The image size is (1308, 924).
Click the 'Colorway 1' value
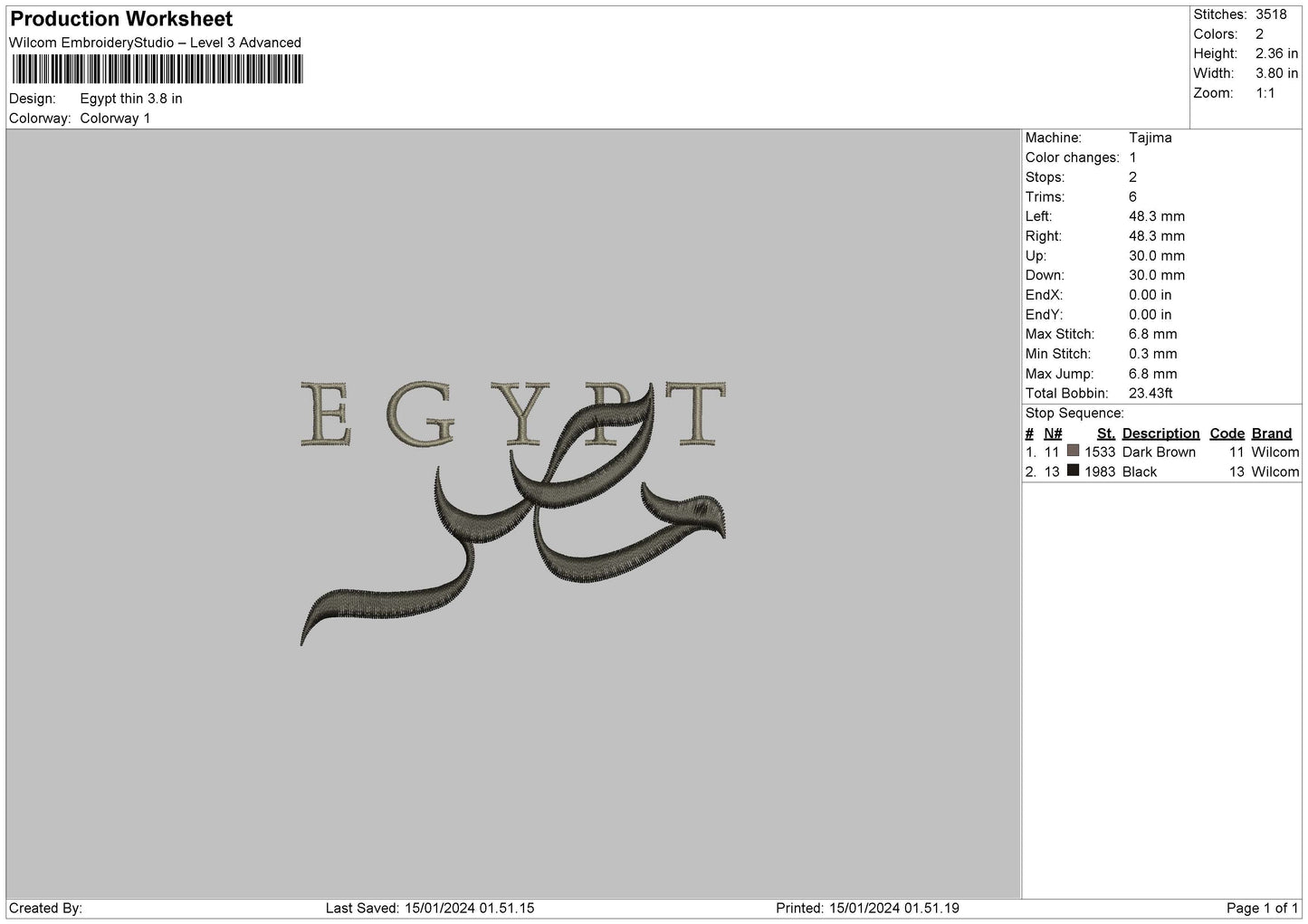tap(115, 119)
